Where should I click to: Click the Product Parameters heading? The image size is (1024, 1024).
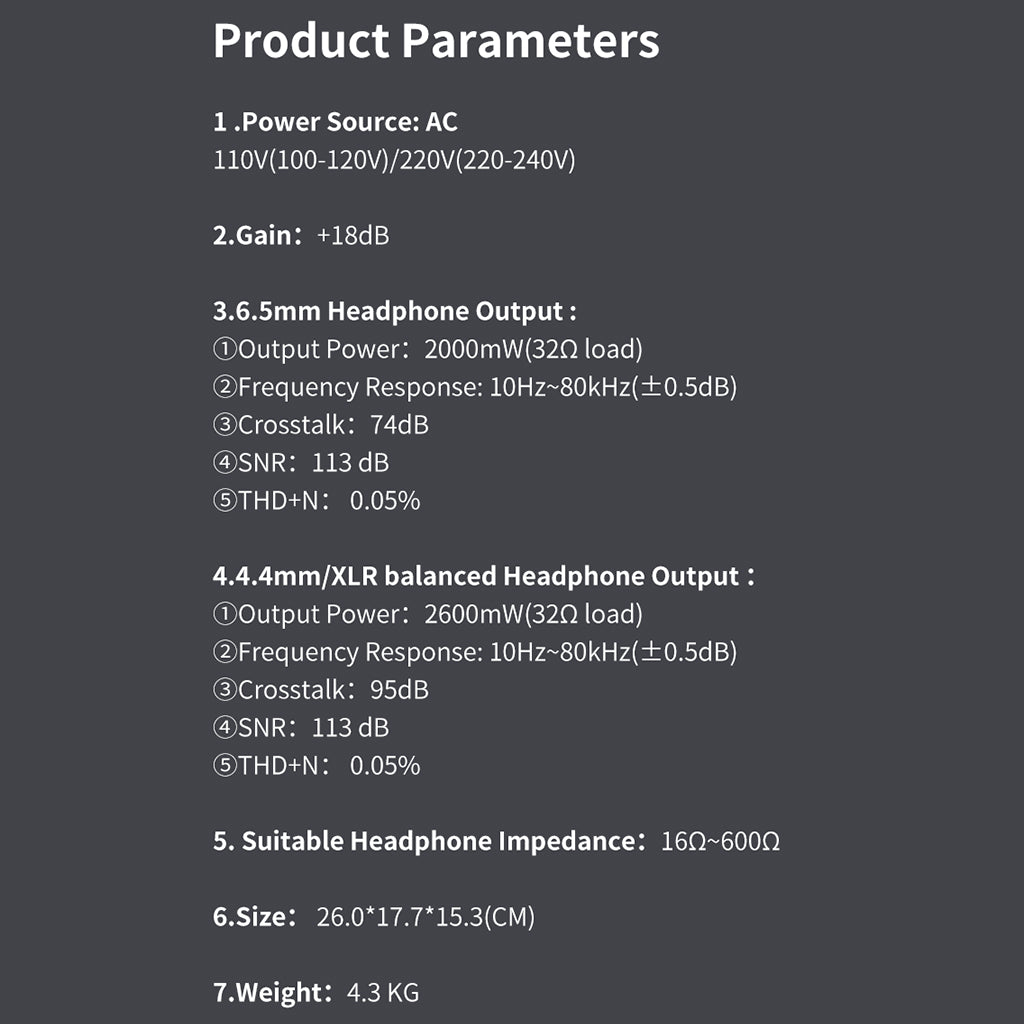tap(436, 41)
